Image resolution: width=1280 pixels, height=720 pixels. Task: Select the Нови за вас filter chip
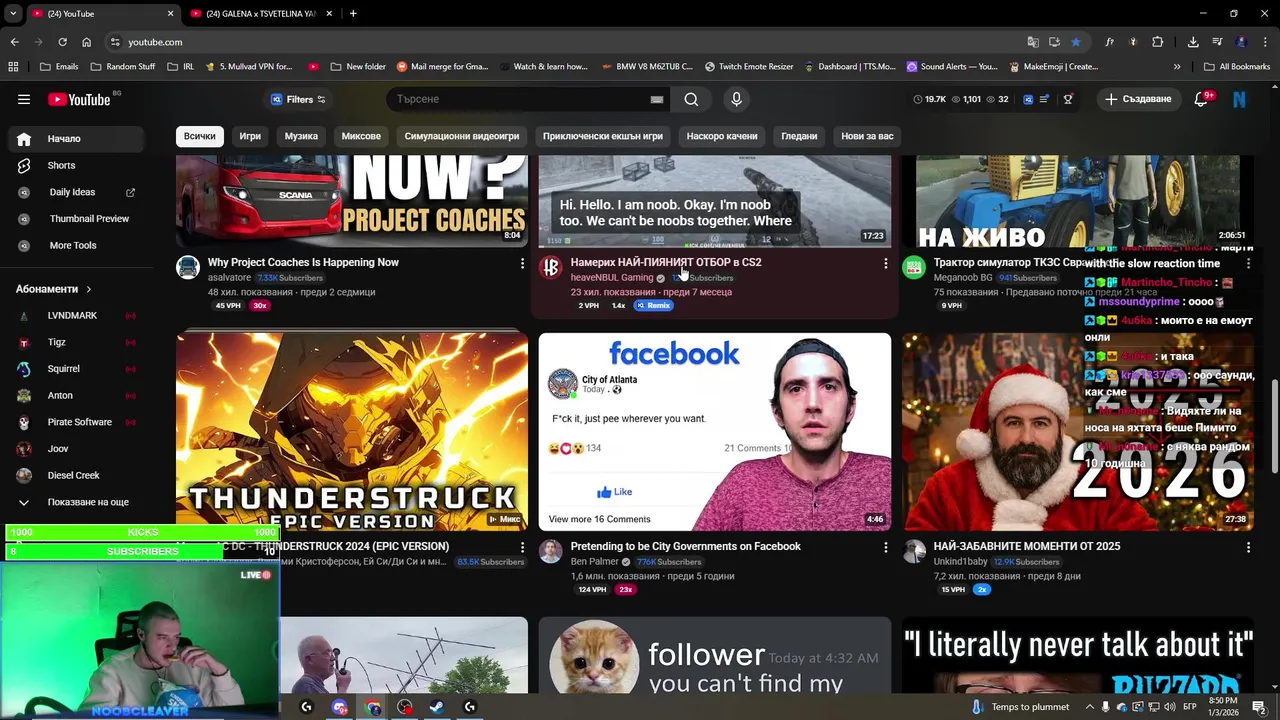867,136
